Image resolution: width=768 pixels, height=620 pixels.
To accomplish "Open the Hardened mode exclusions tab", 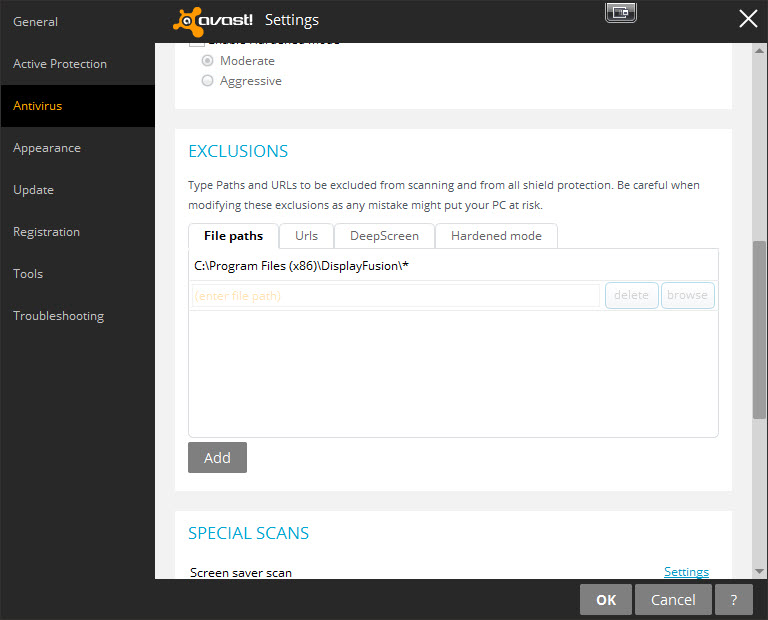I will tap(496, 236).
